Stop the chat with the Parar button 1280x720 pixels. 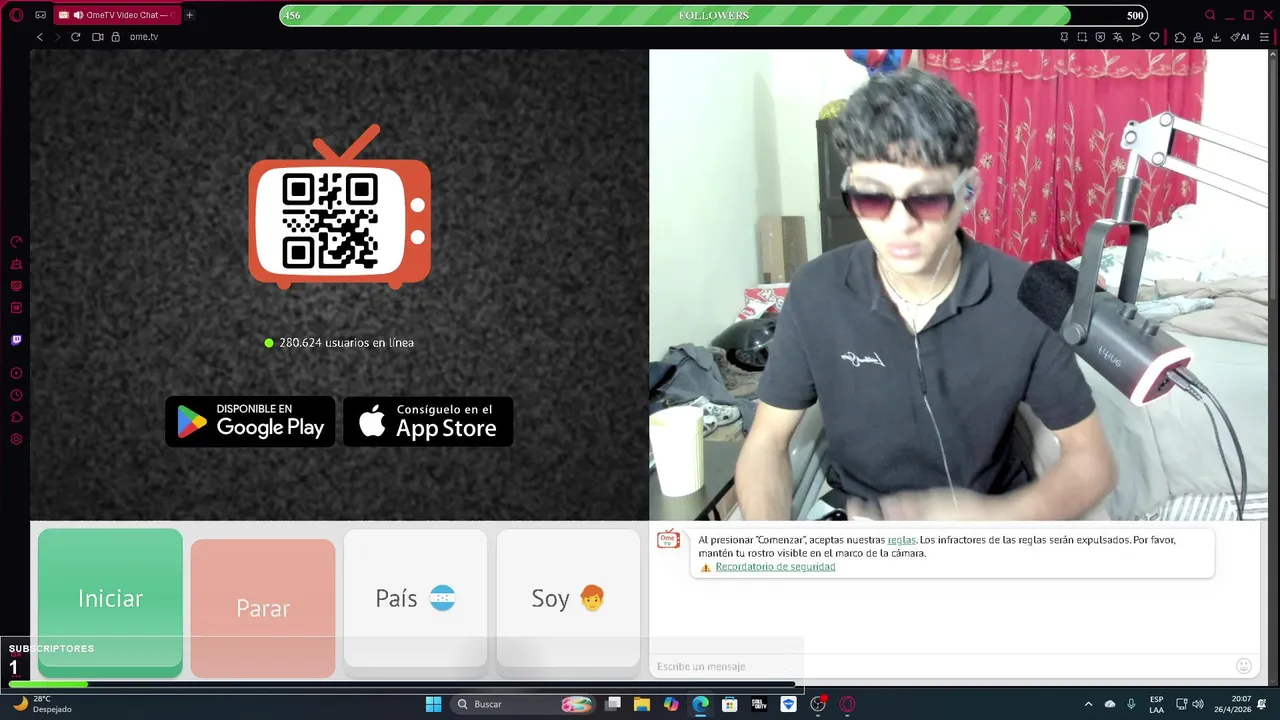(263, 608)
